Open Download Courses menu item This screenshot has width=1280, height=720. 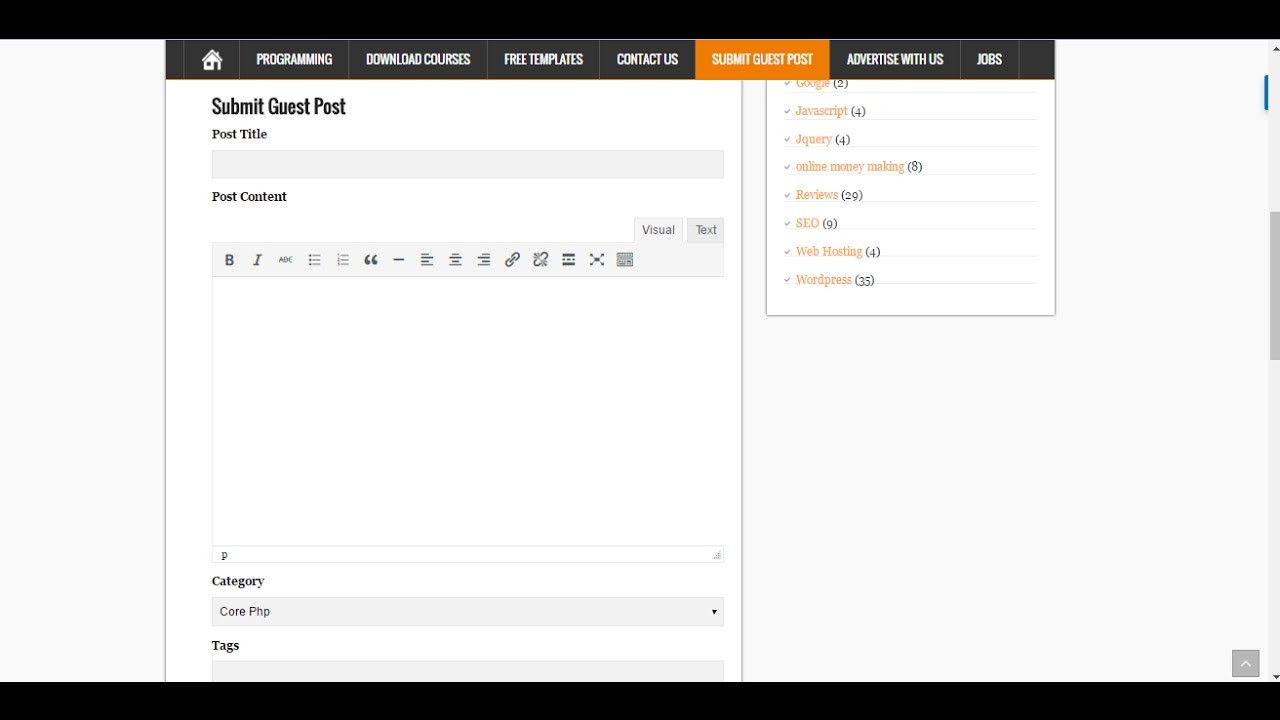click(418, 60)
